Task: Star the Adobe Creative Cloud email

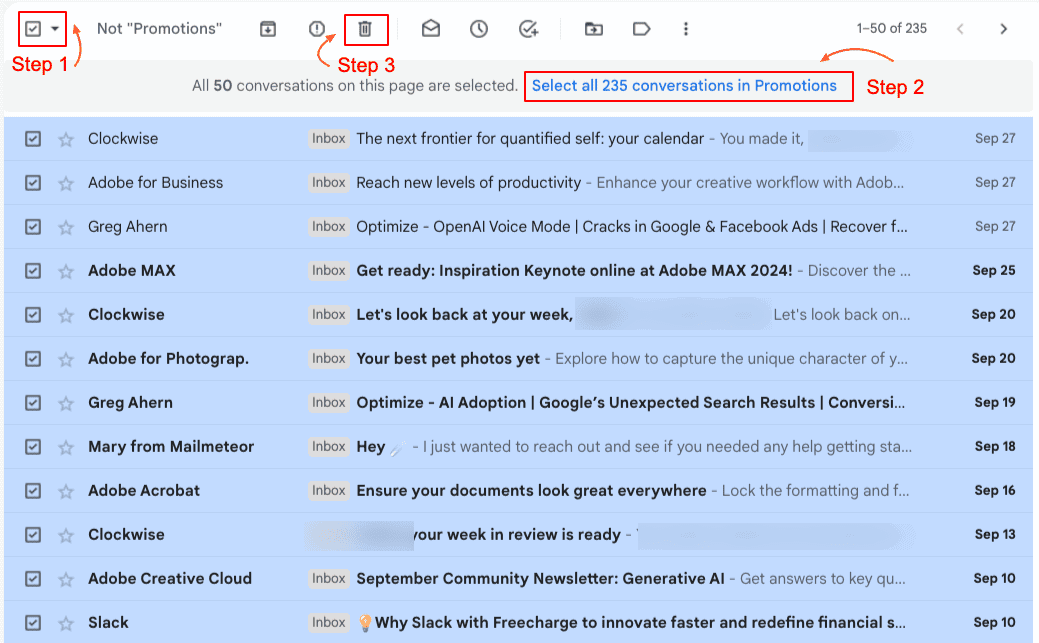Action: (x=66, y=579)
